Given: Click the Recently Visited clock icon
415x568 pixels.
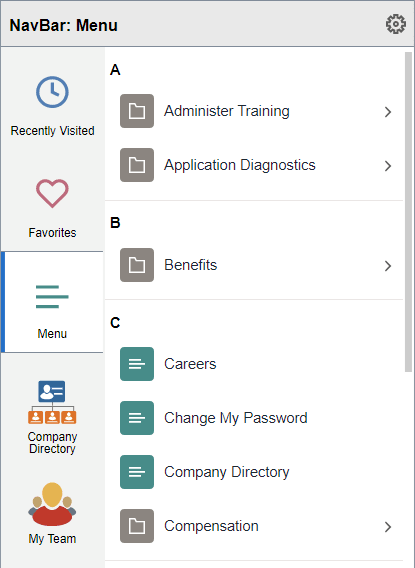Looking at the screenshot, I should tap(52, 92).
